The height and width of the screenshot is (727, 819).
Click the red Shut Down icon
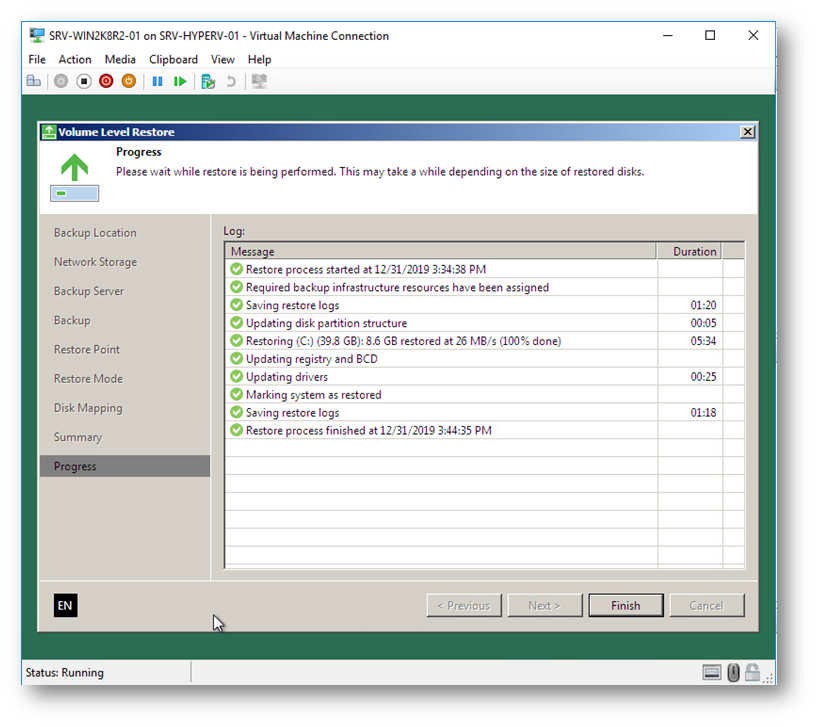point(106,81)
